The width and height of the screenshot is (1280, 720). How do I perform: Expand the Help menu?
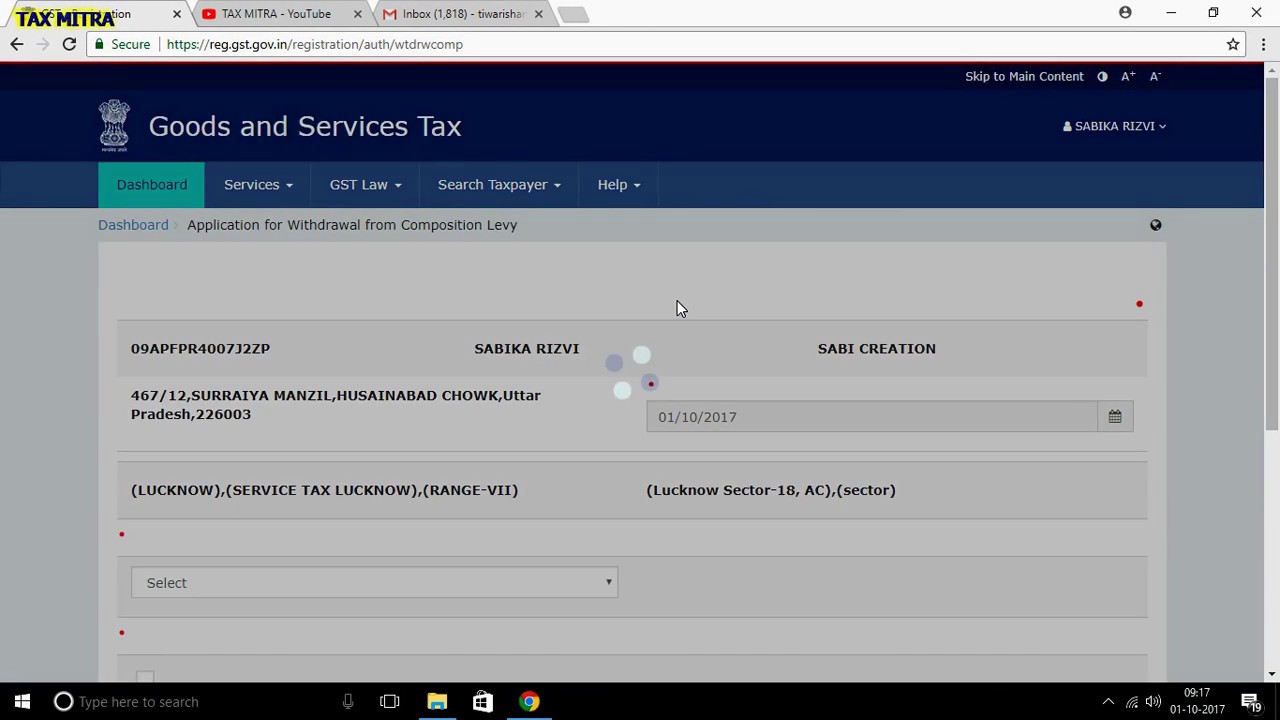coord(619,185)
